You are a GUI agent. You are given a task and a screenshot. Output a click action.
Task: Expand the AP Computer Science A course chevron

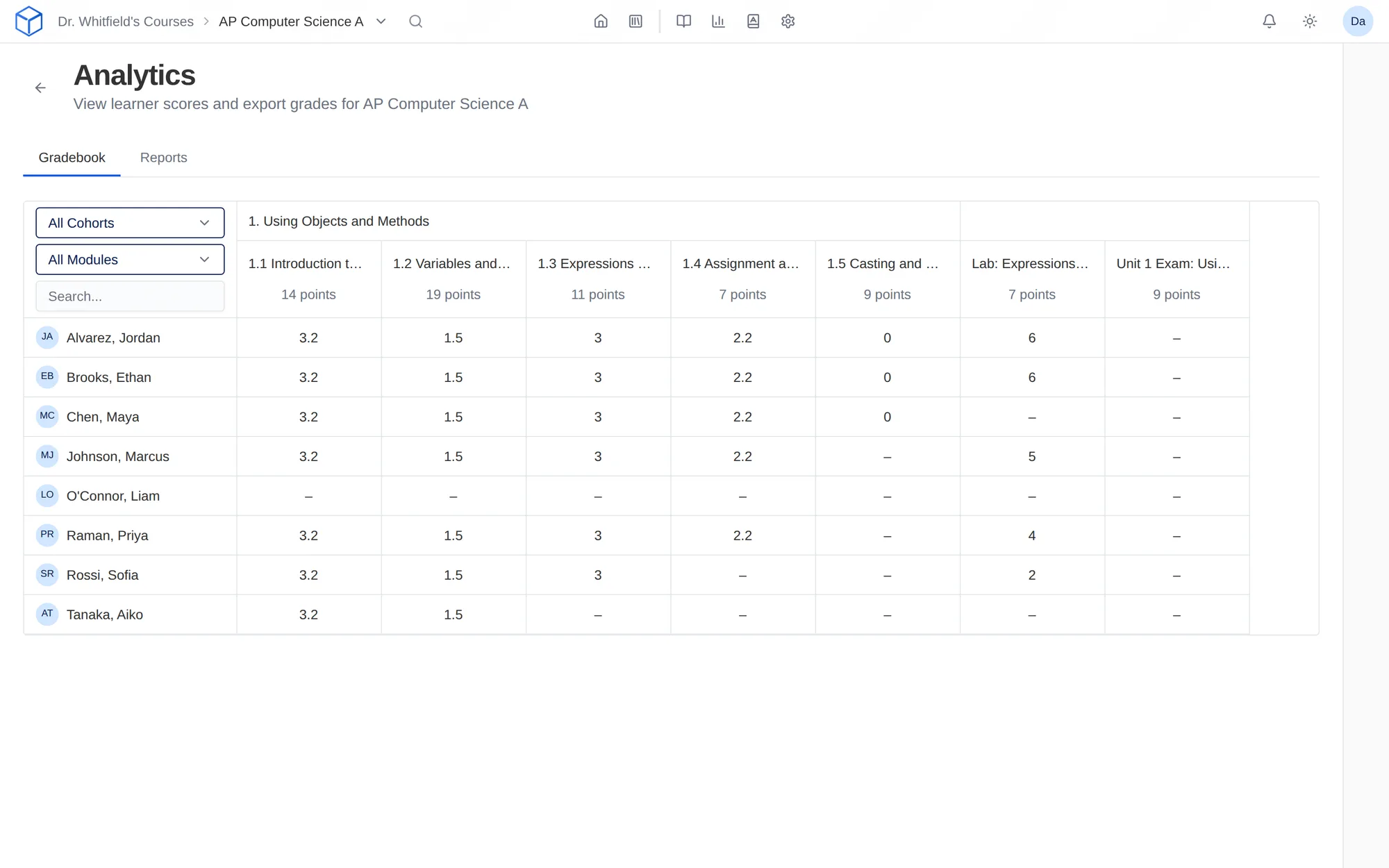(381, 22)
